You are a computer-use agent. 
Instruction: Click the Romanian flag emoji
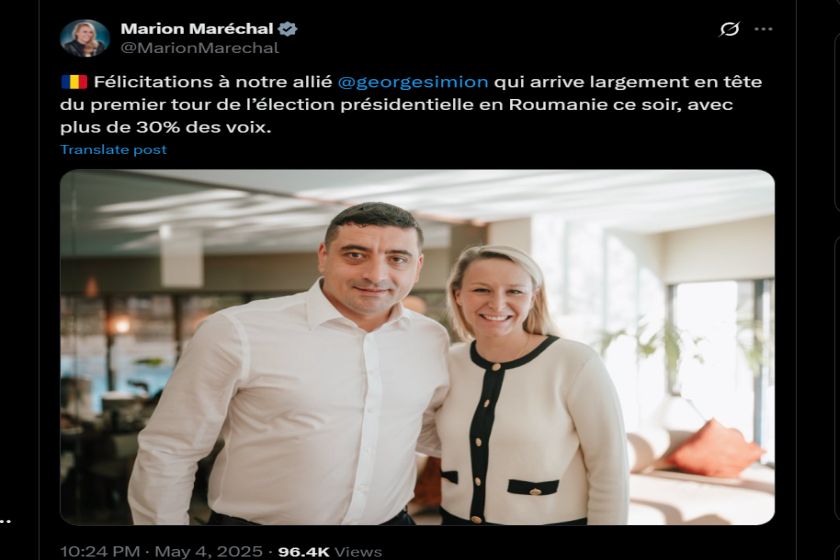(74, 82)
